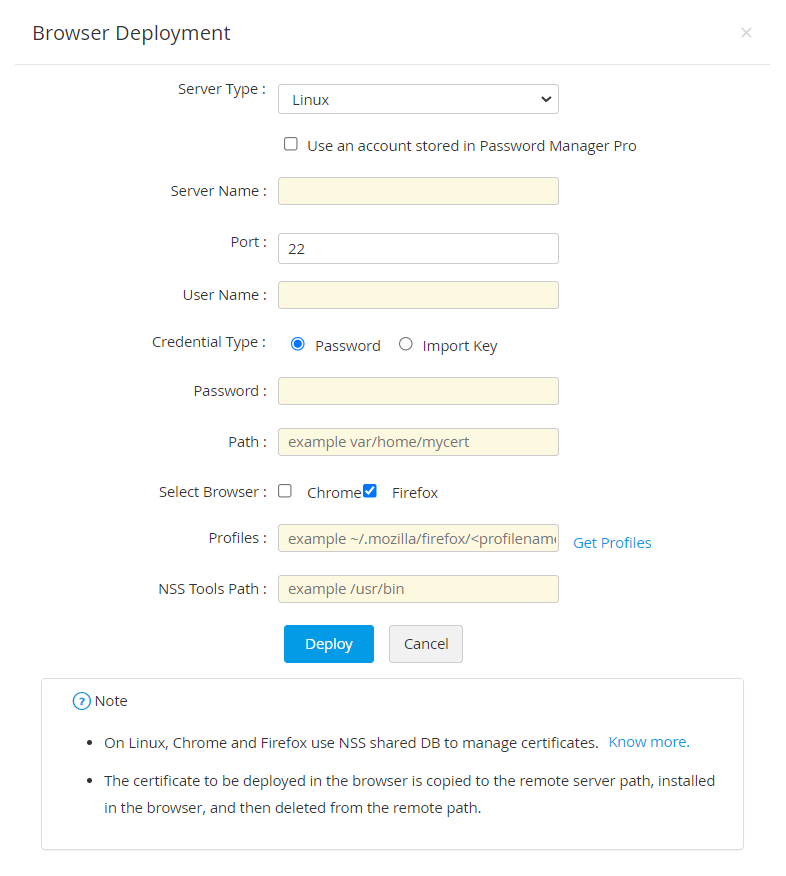Click the Cancel button

point(426,644)
